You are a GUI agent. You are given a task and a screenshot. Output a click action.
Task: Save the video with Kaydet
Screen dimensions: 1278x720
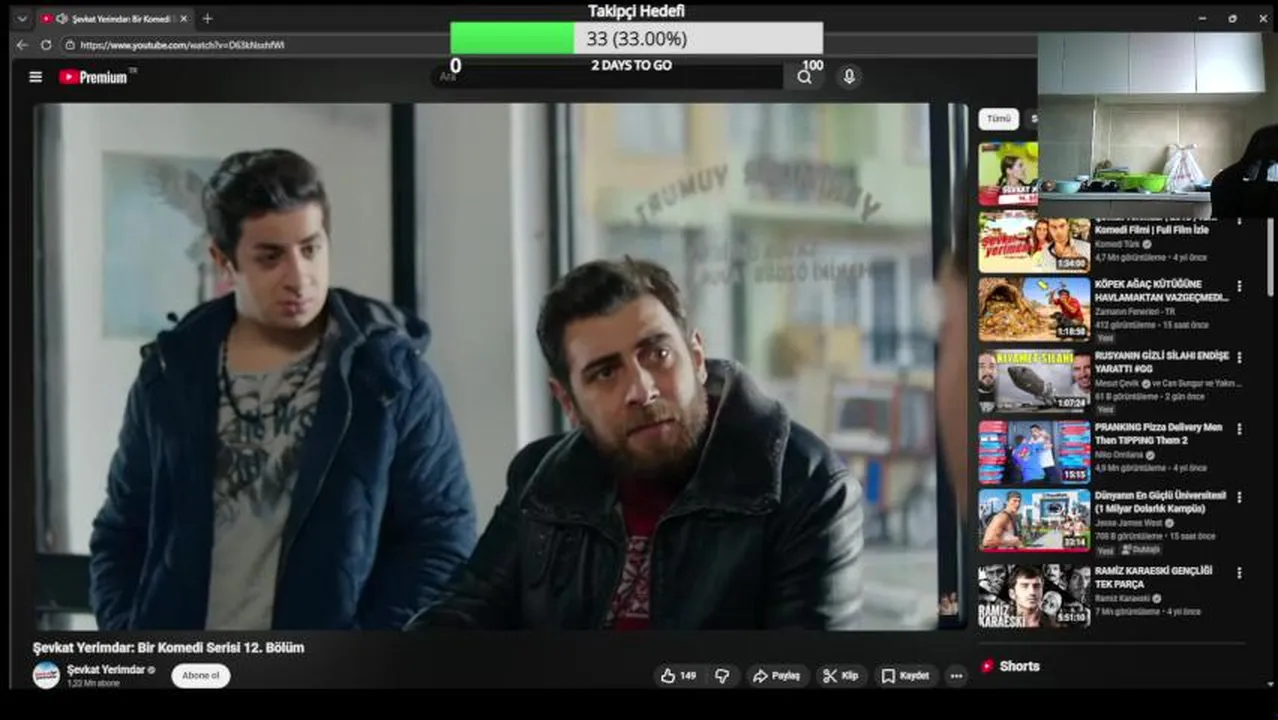click(x=906, y=676)
